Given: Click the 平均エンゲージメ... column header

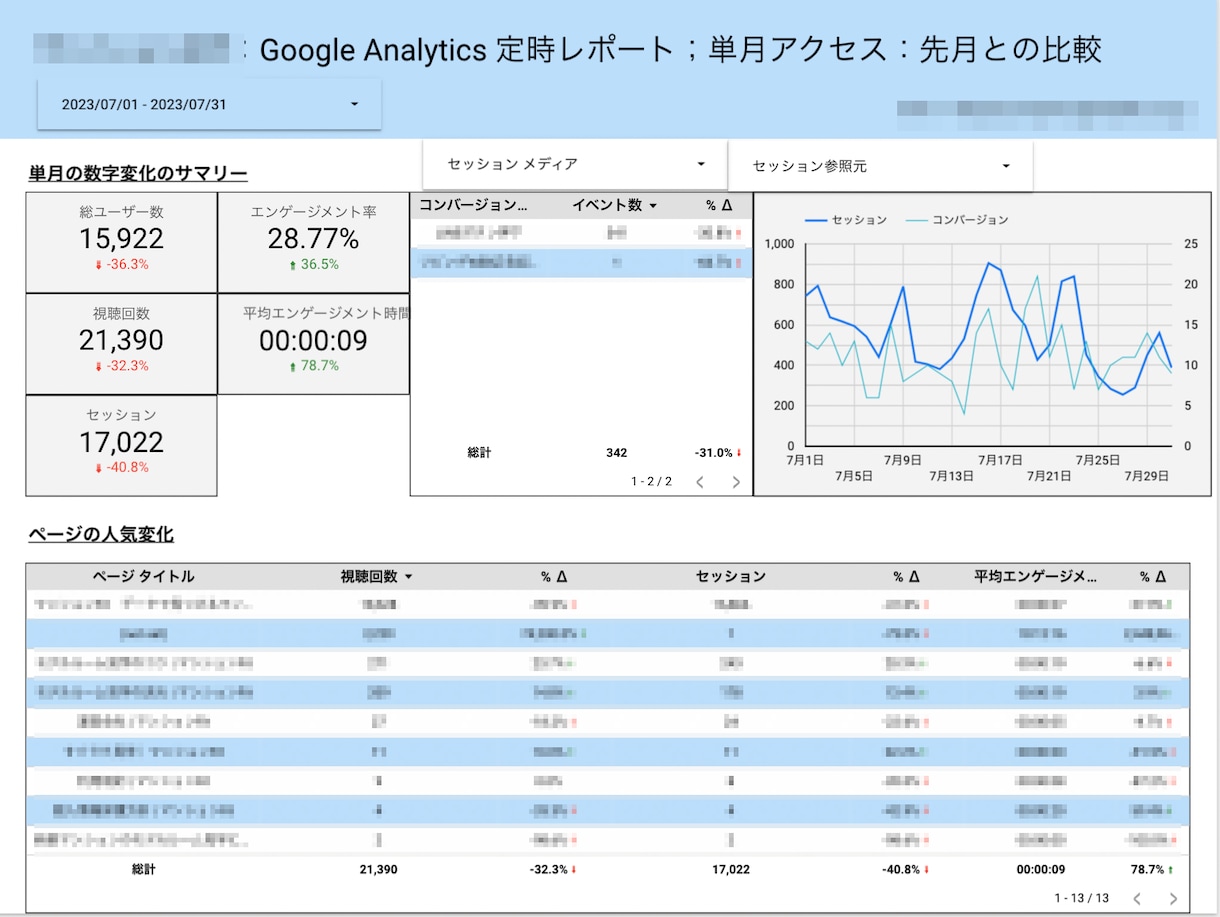Looking at the screenshot, I should click(x=1035, y=576).
